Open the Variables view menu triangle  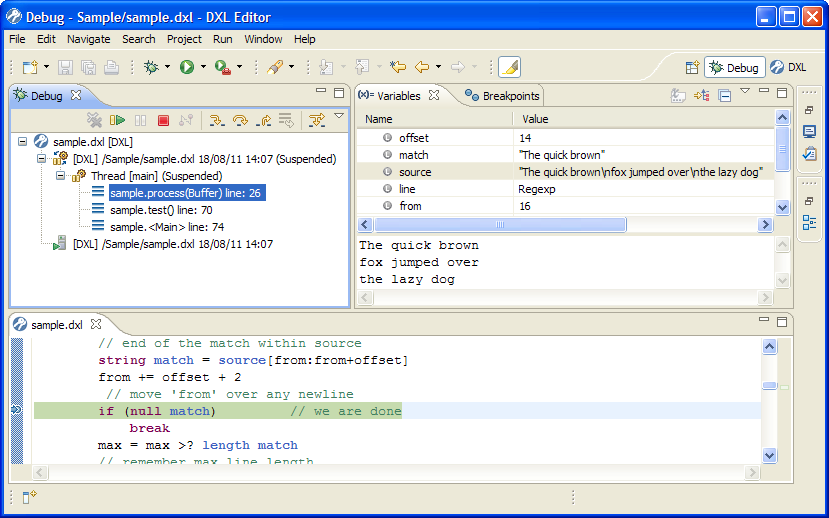pos(745,90)
